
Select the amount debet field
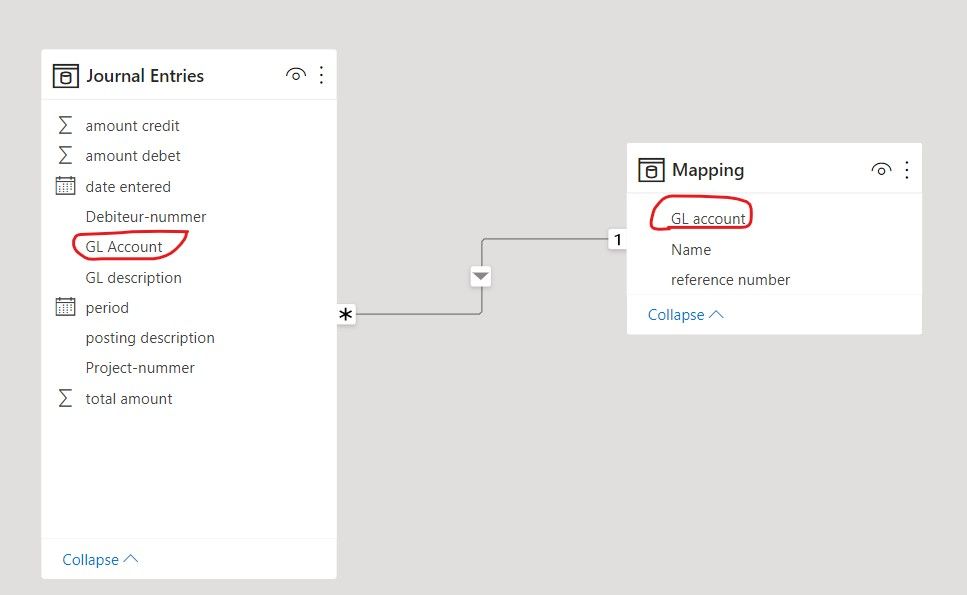coord(133,156)
